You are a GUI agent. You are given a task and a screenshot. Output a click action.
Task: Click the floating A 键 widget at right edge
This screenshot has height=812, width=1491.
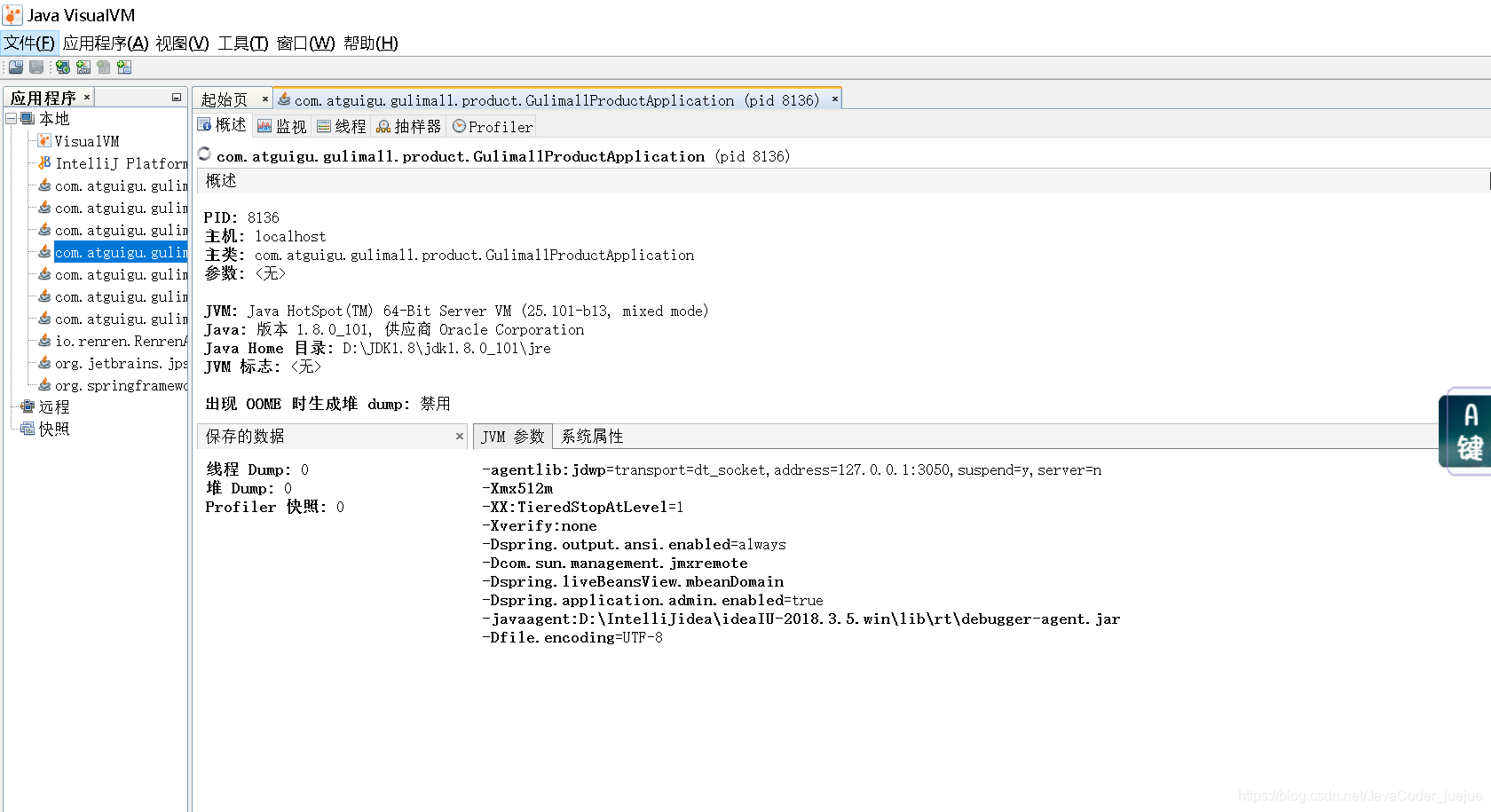tap(1466, 431)
